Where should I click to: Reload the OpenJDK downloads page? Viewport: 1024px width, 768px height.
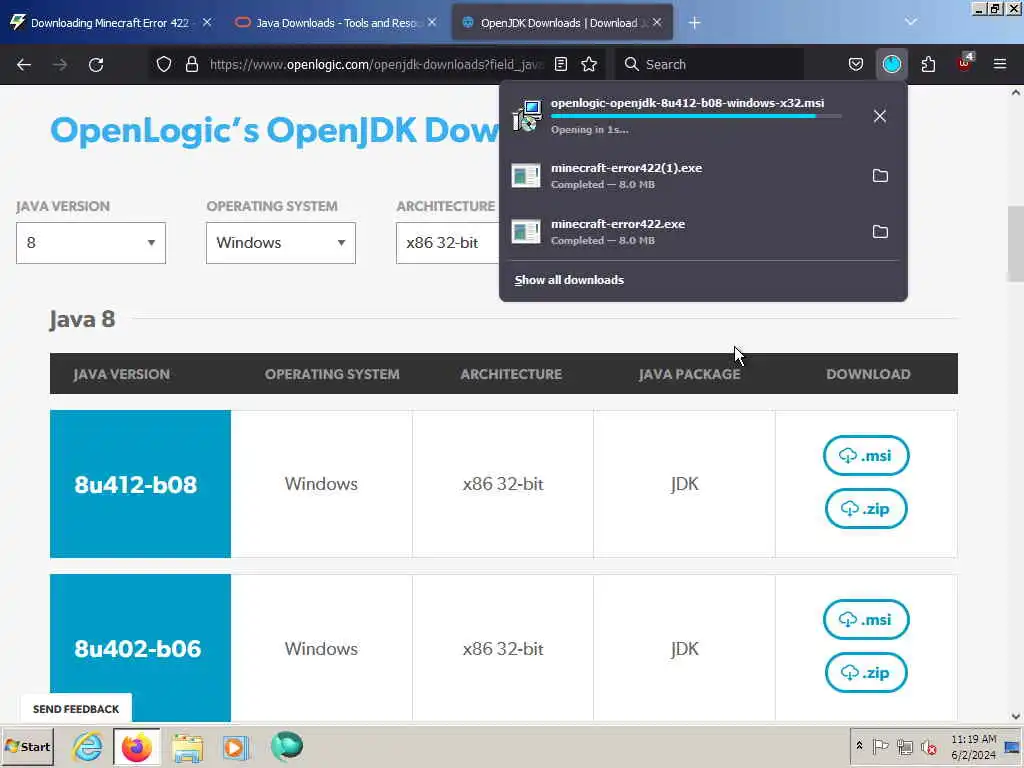point(96,64)
